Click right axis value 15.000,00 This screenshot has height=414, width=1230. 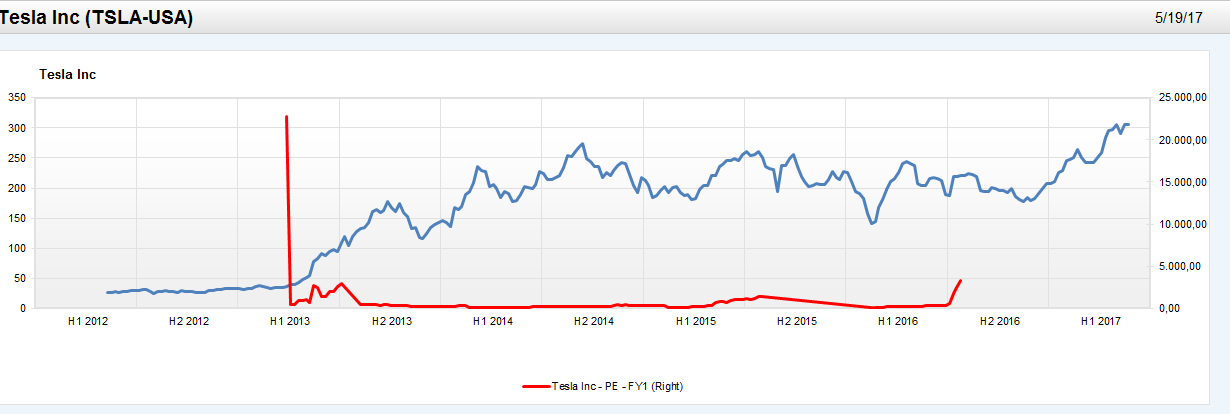click(1182, 182)
